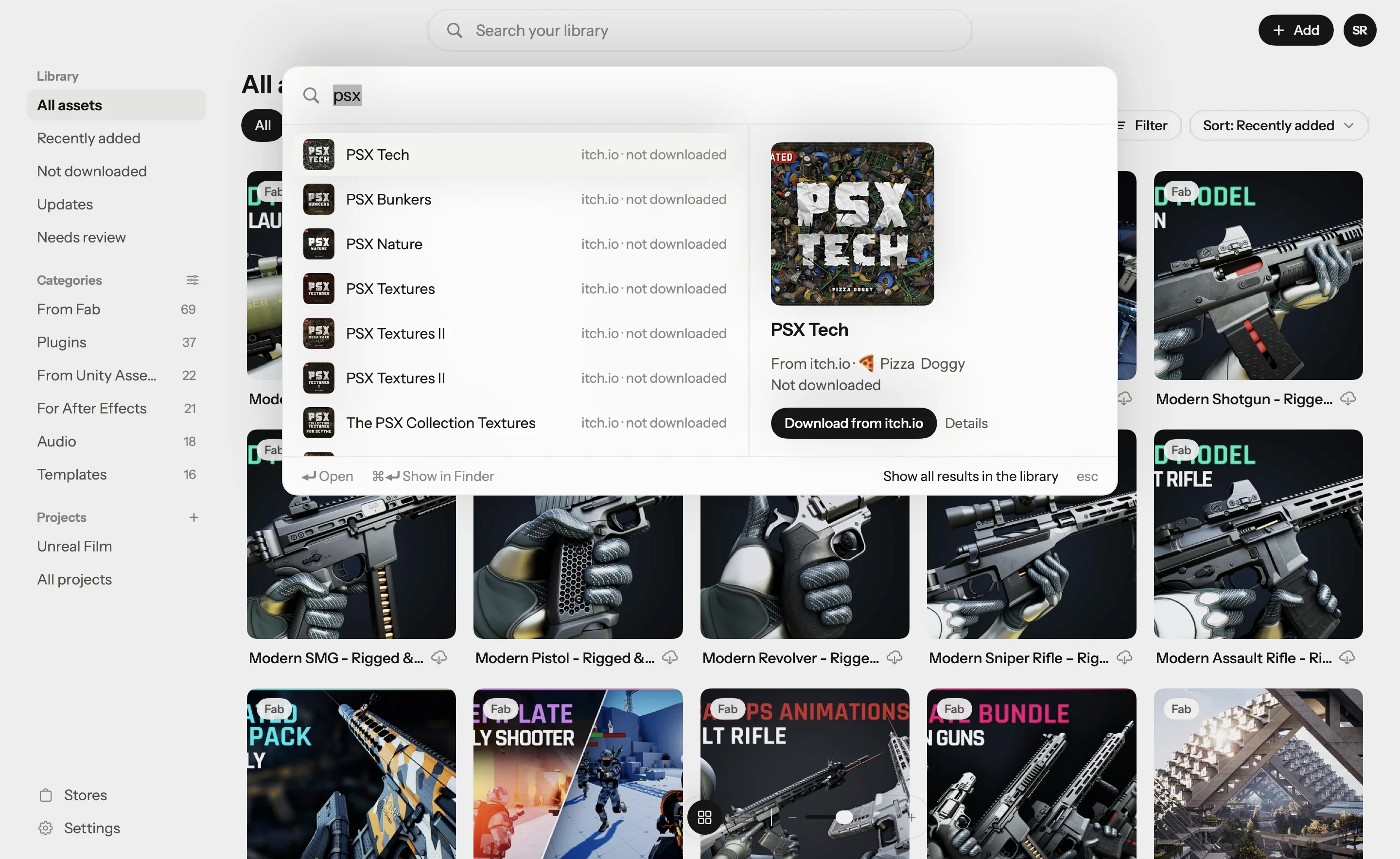Click the Pizza Doggy creator name
The image size is (1400, 859).
[922, 363]
